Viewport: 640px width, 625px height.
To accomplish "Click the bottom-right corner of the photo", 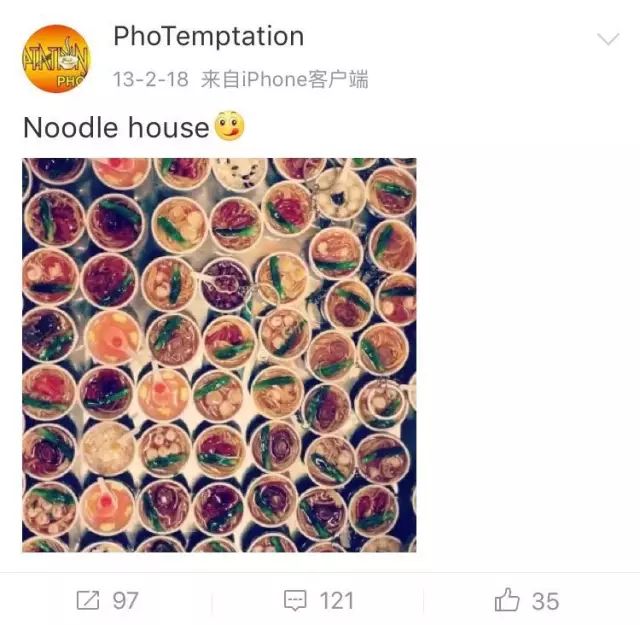I will (410, 546).
